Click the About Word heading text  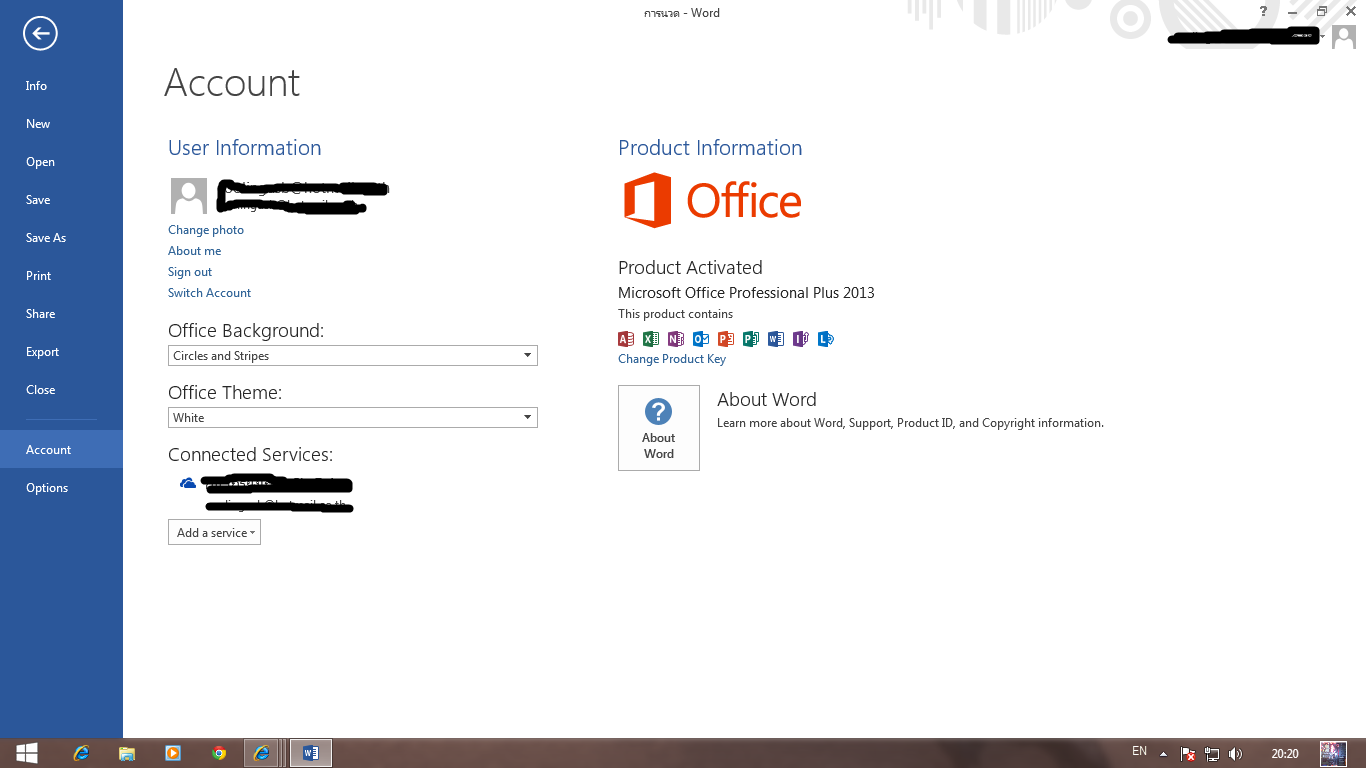767,400
